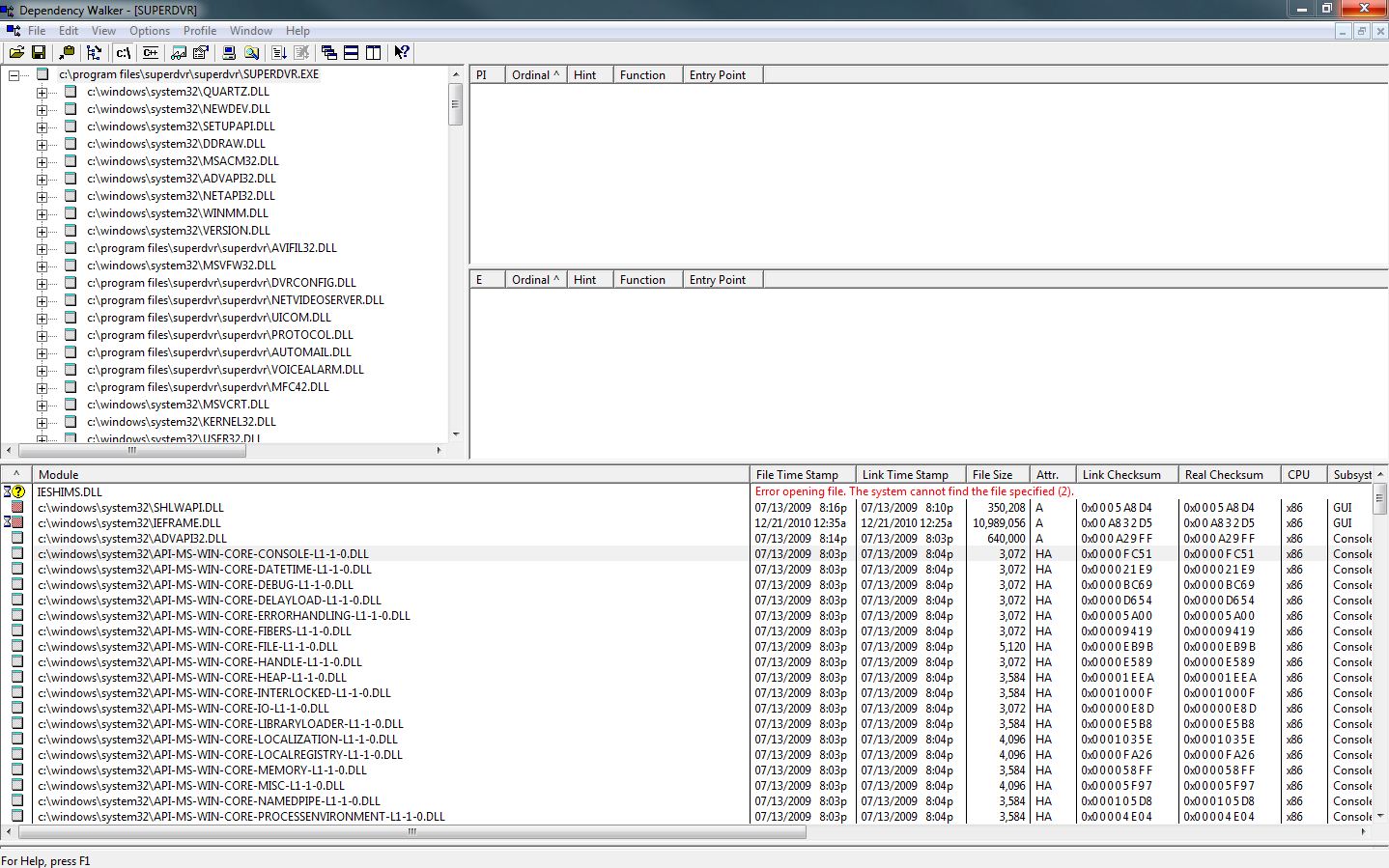Collapse the SUPERDVR.EXE root node
Screen dimensions: 1389x868
point(14,75)
